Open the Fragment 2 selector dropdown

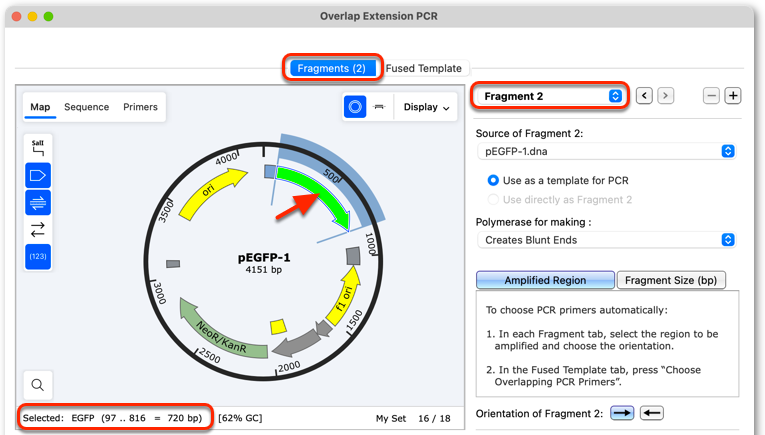[550, 96]
